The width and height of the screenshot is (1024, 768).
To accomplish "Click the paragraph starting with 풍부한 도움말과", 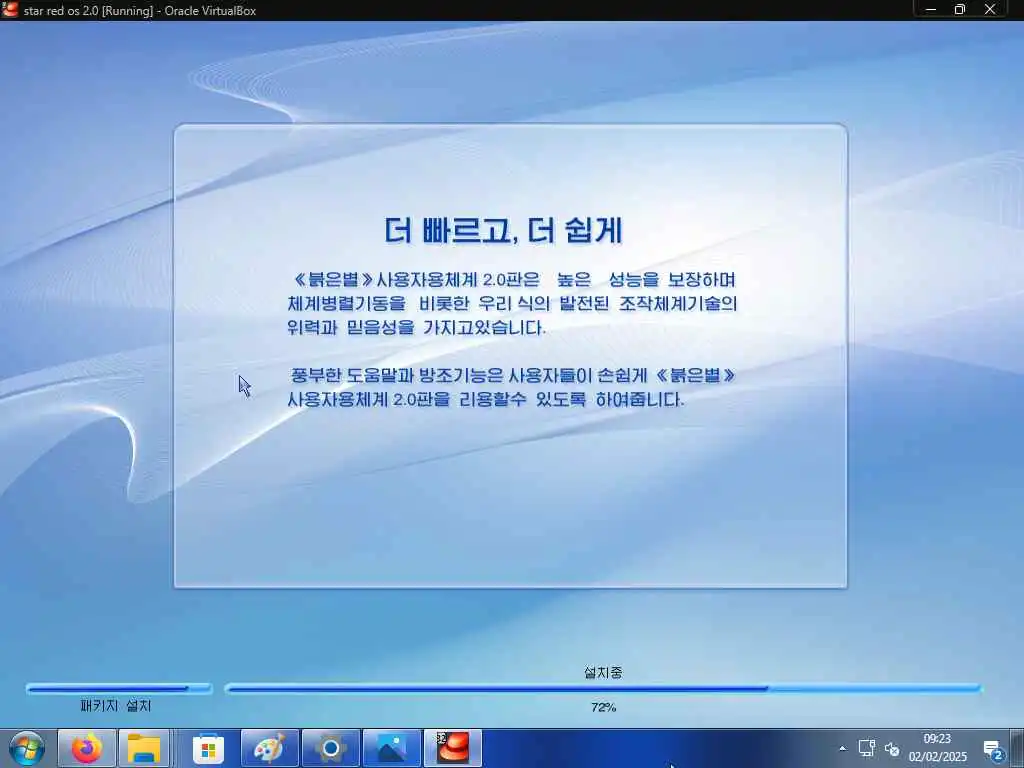I will 512,387.
